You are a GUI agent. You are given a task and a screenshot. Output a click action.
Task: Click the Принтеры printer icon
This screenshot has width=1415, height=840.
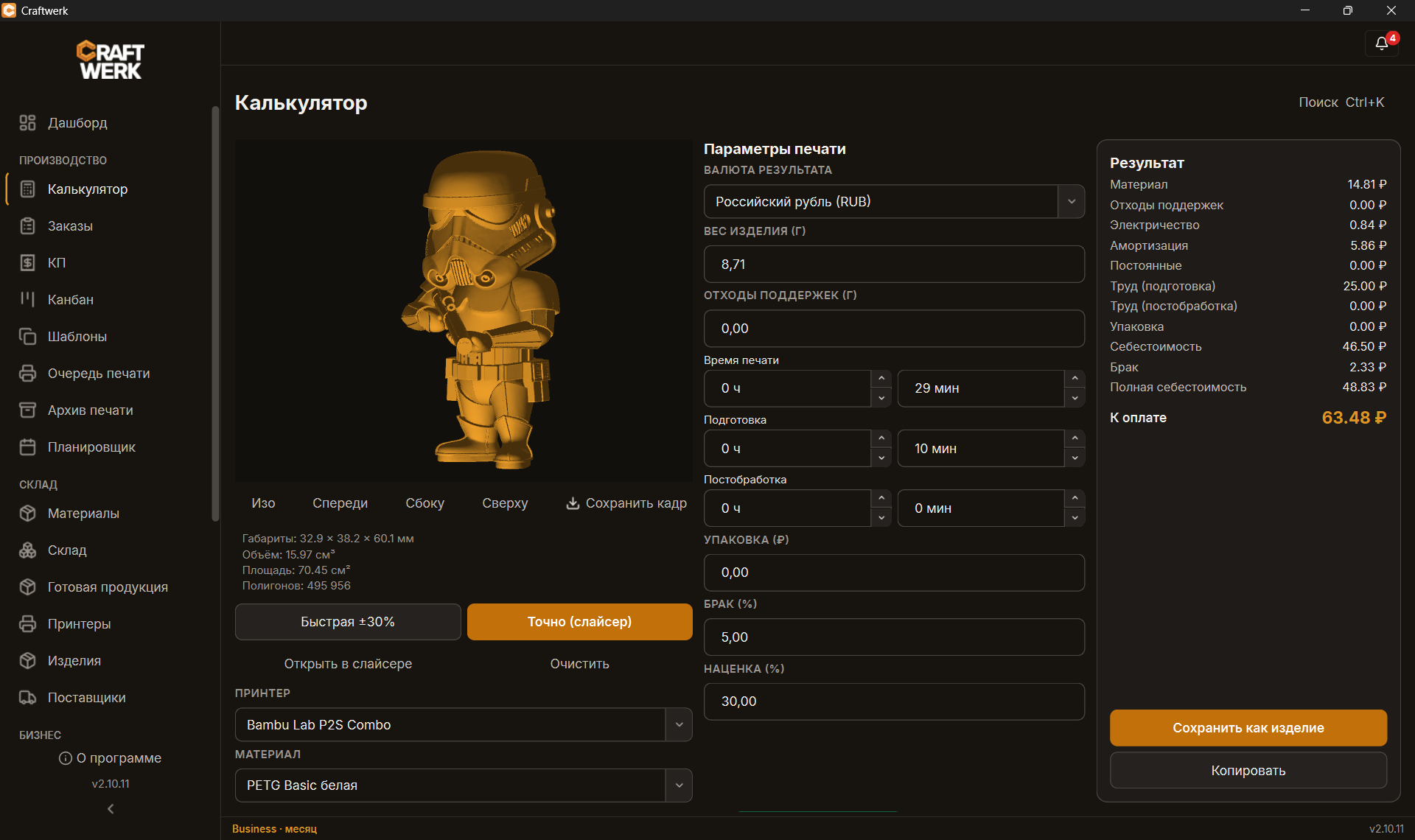click(x=27, y=624)
